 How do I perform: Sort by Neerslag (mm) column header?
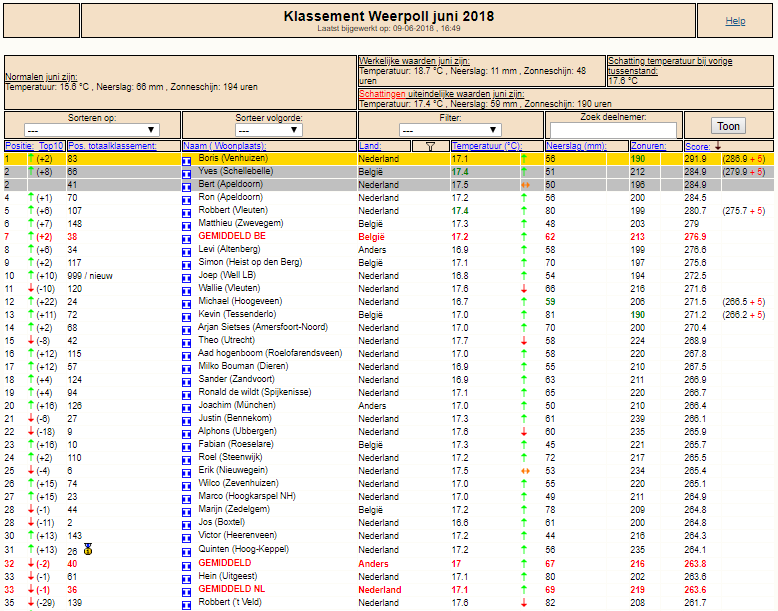[580, 146]
